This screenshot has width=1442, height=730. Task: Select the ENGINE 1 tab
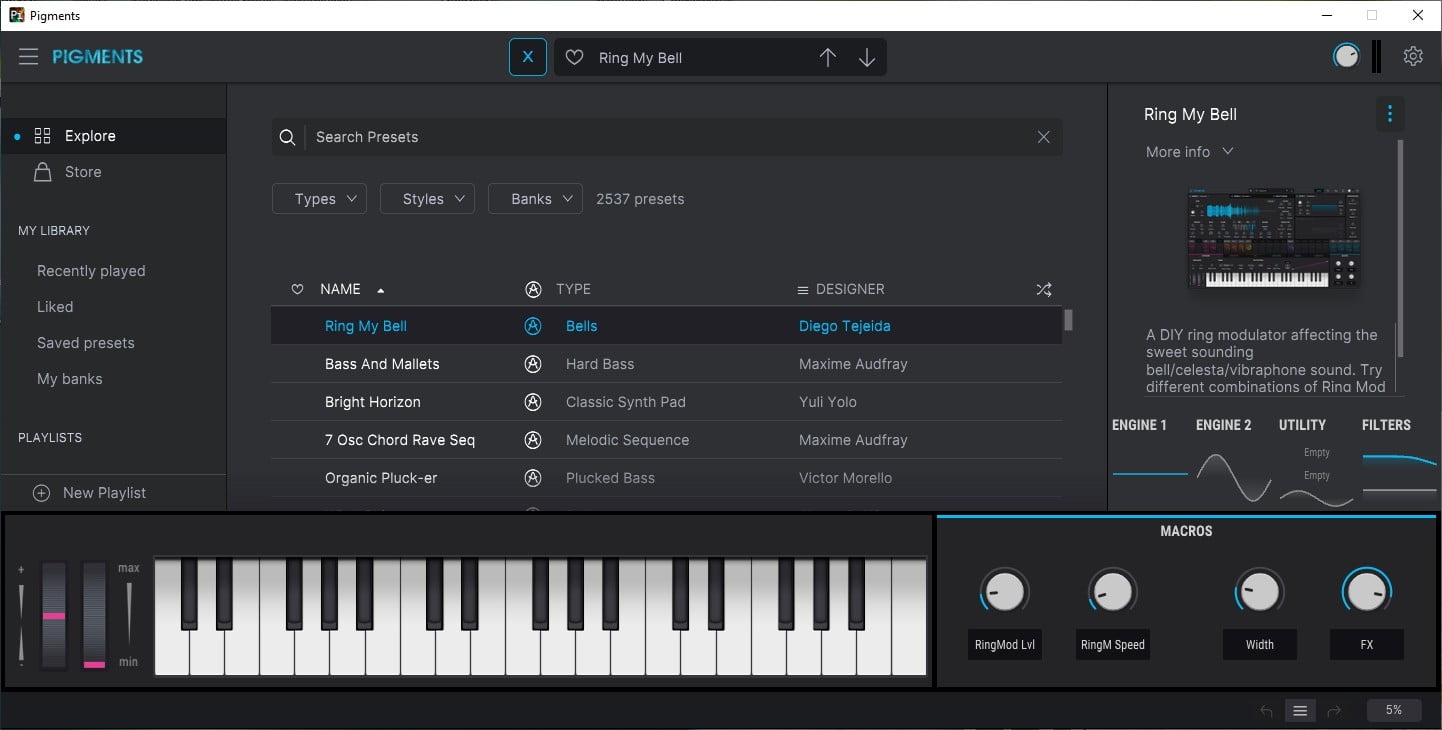coord(1139,425)
